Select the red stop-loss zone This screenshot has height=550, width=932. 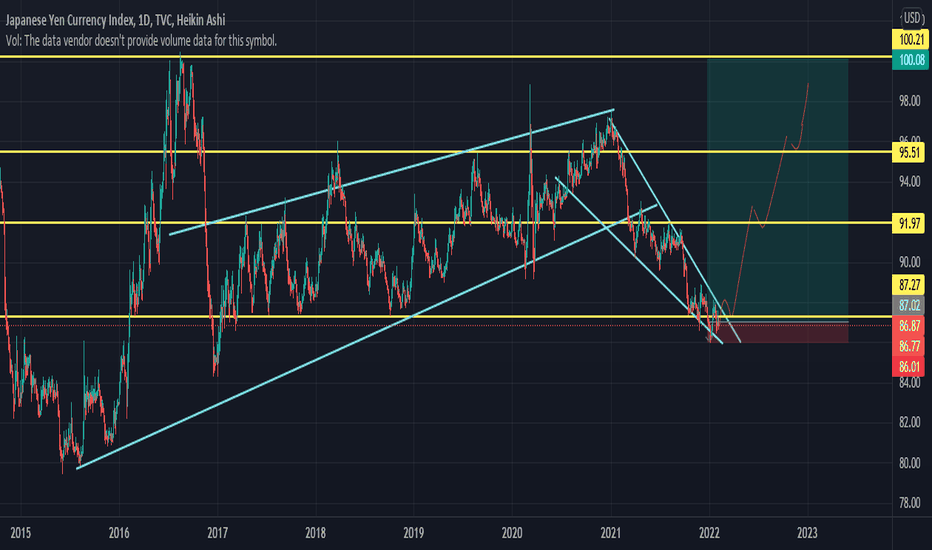(777, 332)
